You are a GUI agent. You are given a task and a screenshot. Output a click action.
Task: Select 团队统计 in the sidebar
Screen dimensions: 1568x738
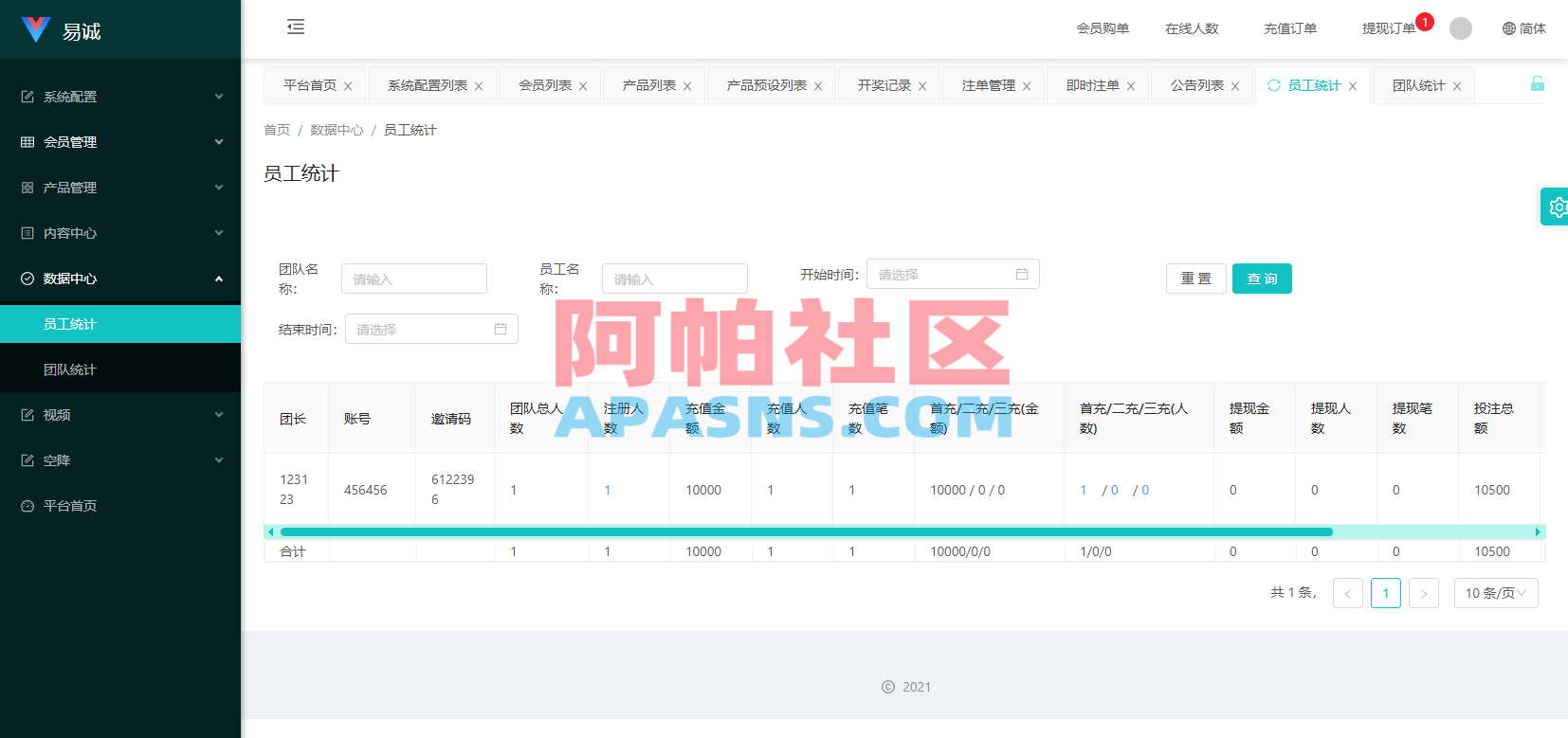pyautogui.click(x=120, y=369)
